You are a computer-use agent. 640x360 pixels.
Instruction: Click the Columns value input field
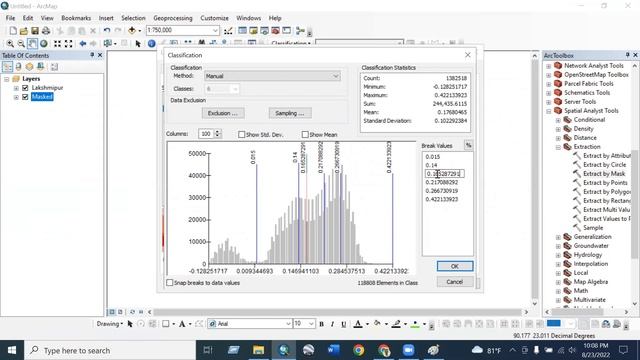click(x=206, y=134)
